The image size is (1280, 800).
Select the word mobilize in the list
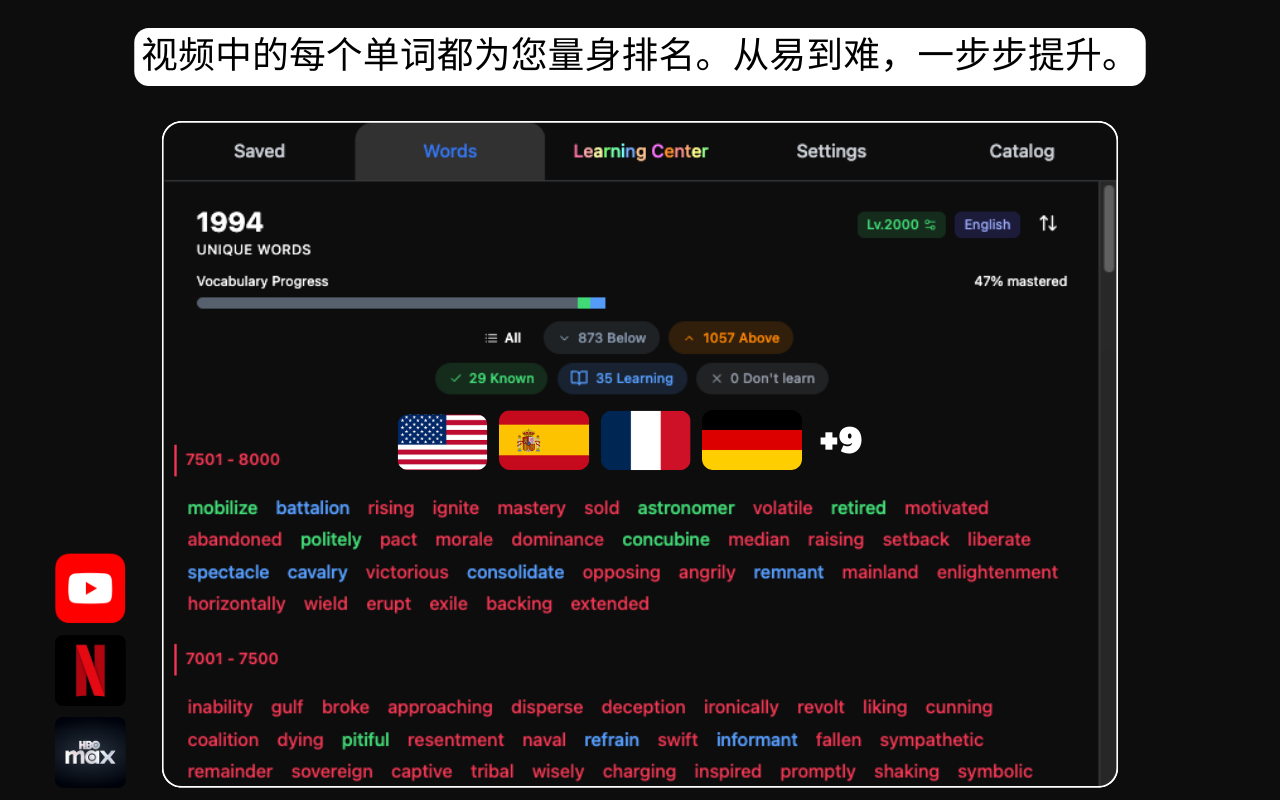(222, 507)
